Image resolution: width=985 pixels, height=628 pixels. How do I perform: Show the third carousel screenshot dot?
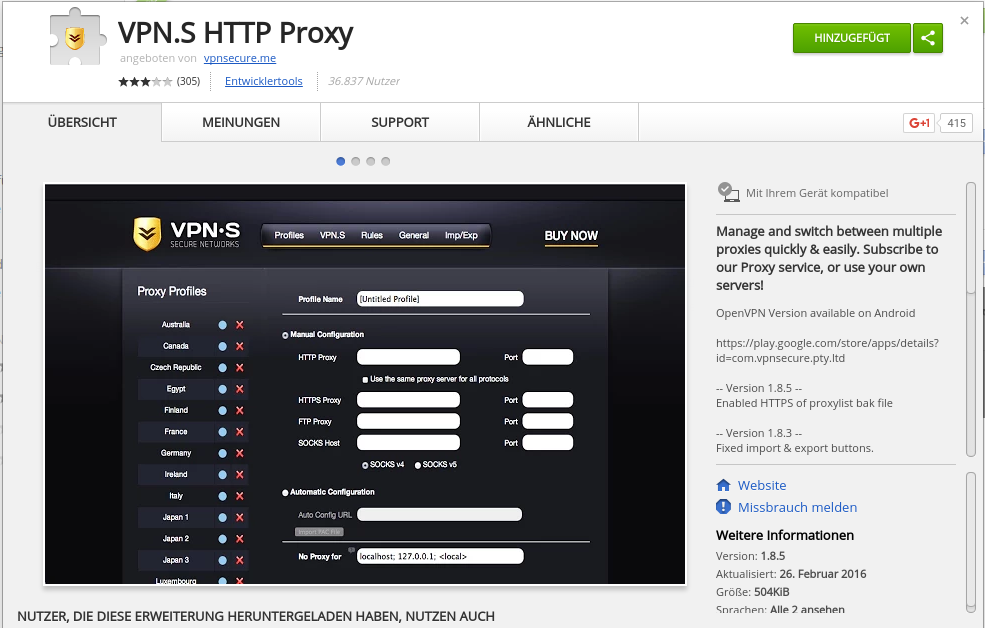371,161
